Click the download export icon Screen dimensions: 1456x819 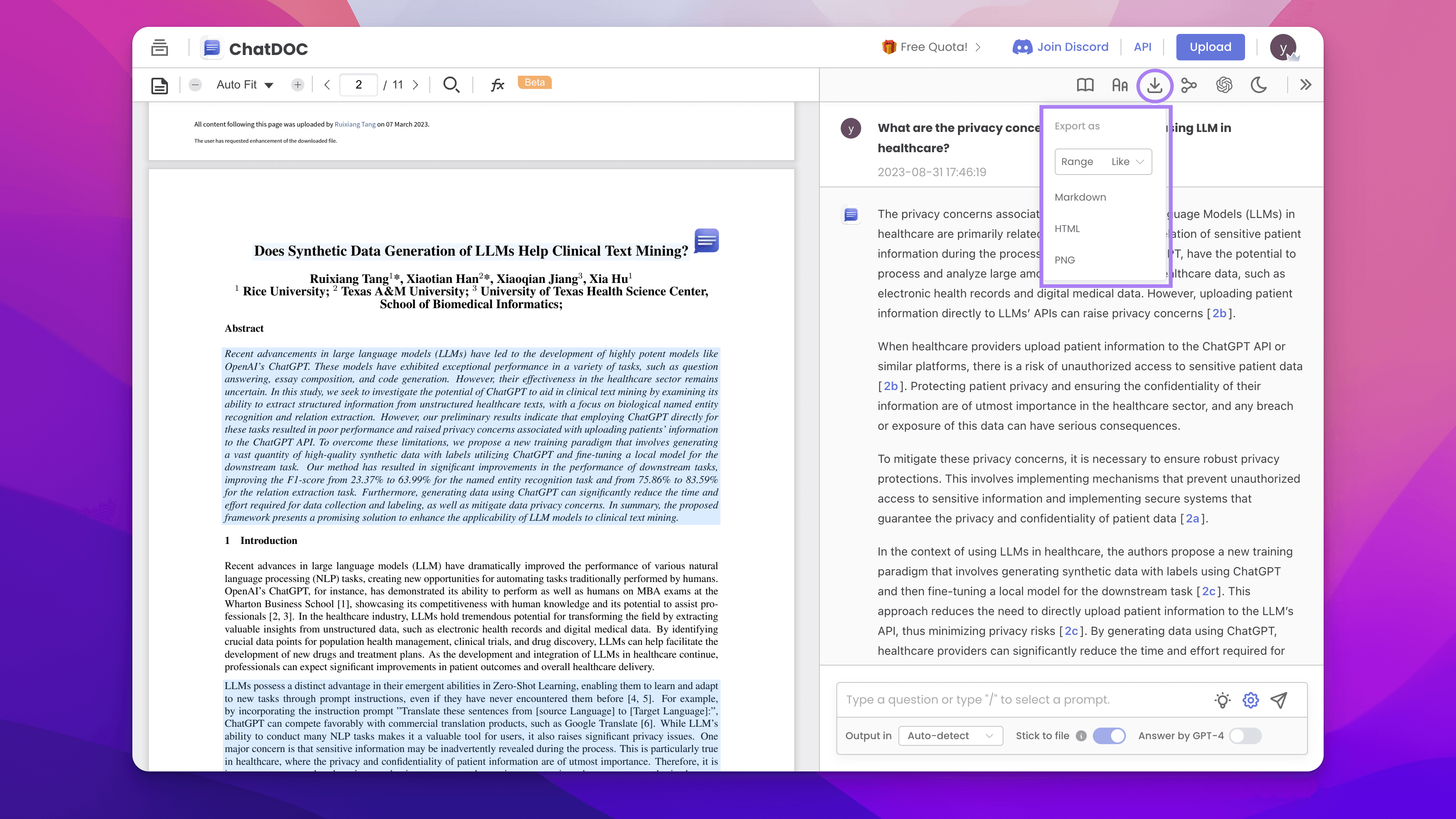coord(1154,85)
